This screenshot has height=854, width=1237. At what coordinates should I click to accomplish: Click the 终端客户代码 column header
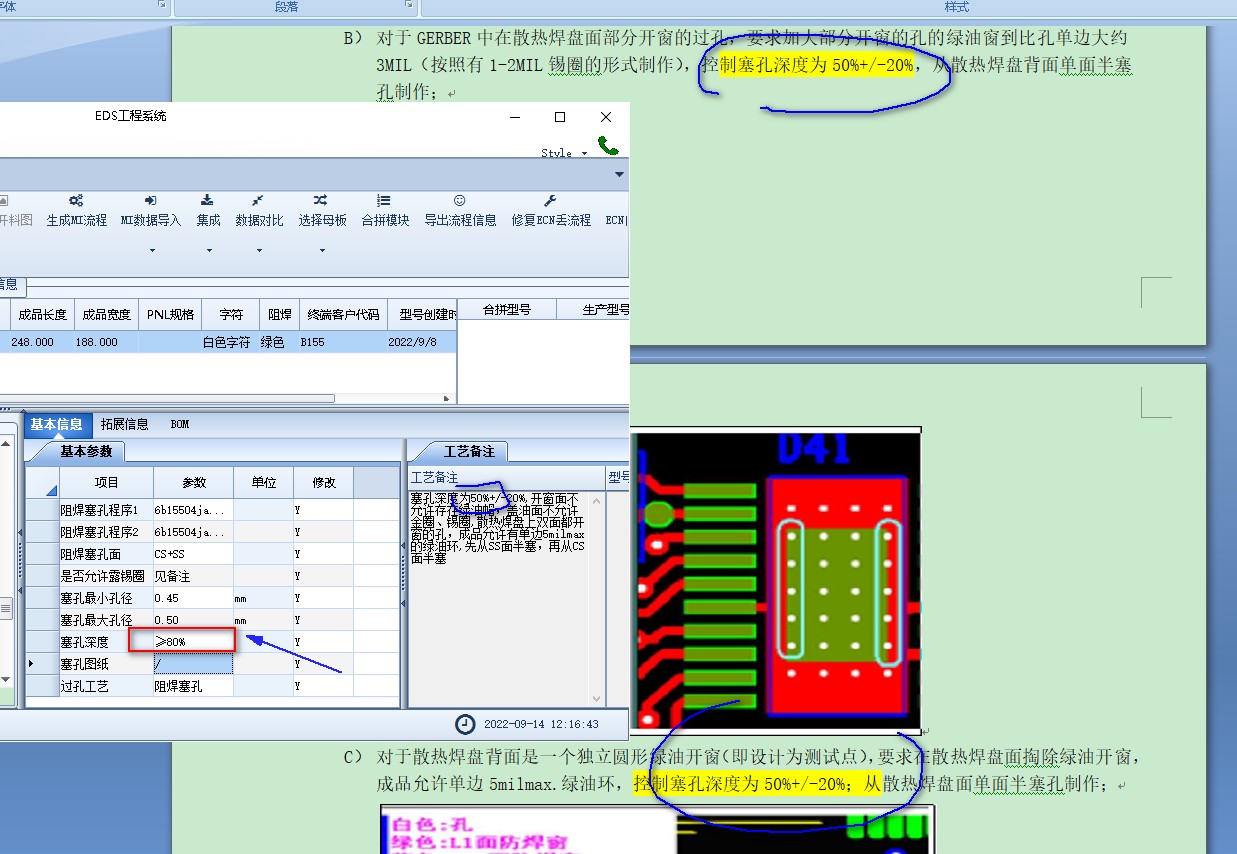(343, 314)
